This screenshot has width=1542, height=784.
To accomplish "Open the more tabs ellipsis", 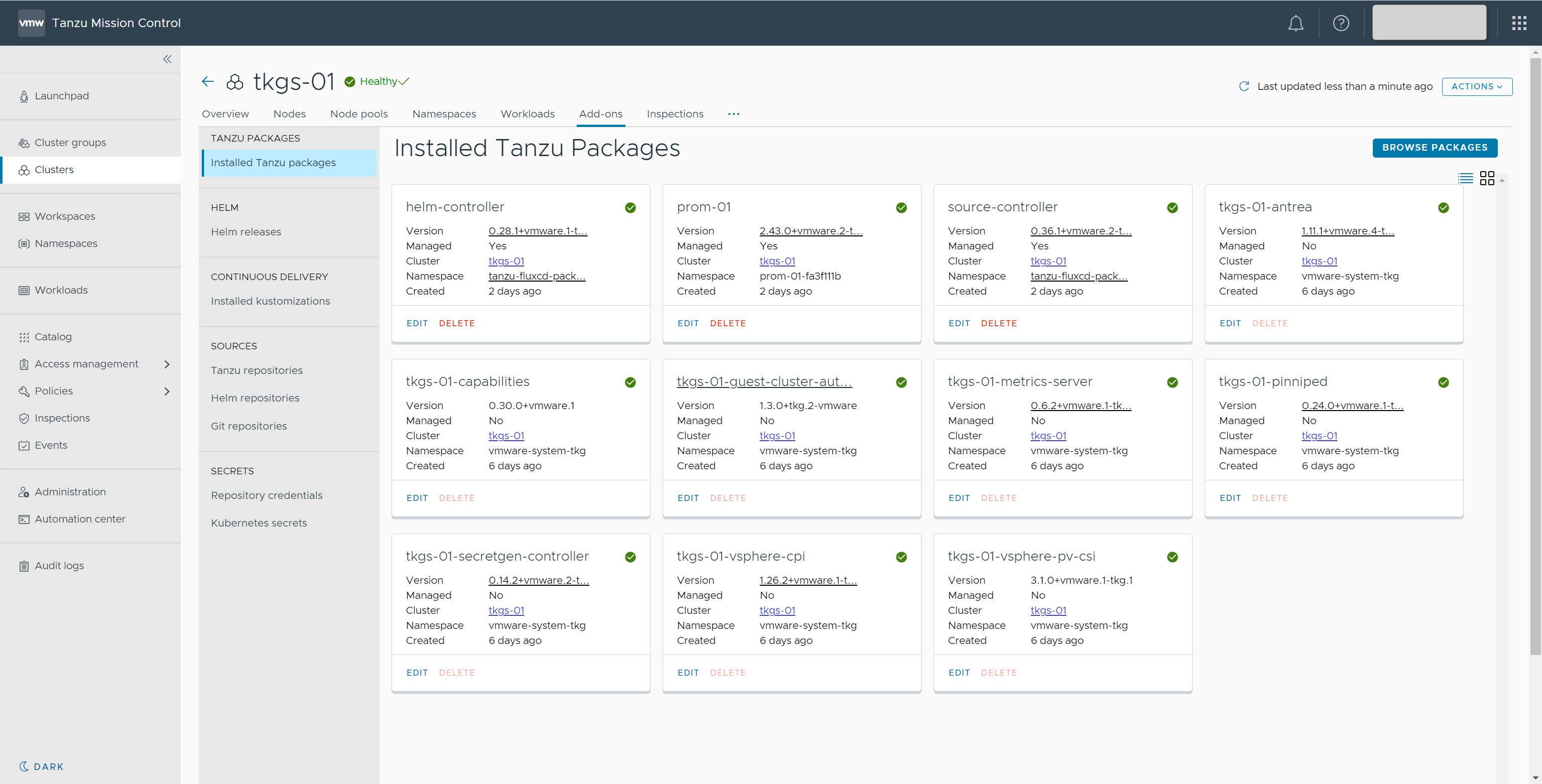I will pos(733,114).
